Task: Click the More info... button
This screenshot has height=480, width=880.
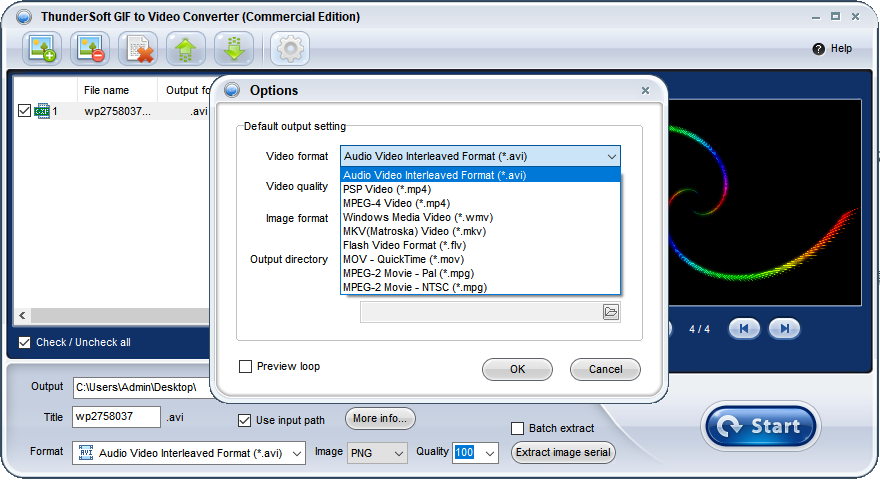Action: [x=380, y=419]
